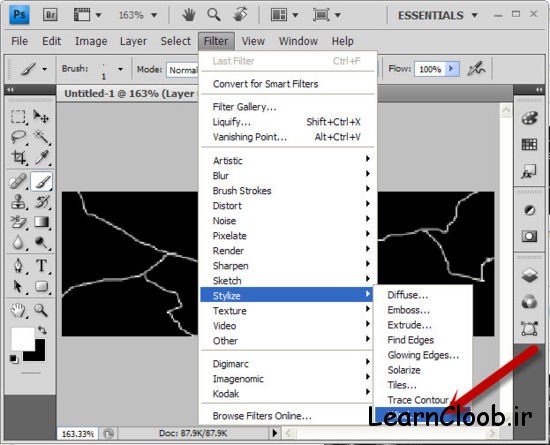Select the Rectangular Marquee tool
Viewport: 550px width, 445px height.
tap(18, 117)
